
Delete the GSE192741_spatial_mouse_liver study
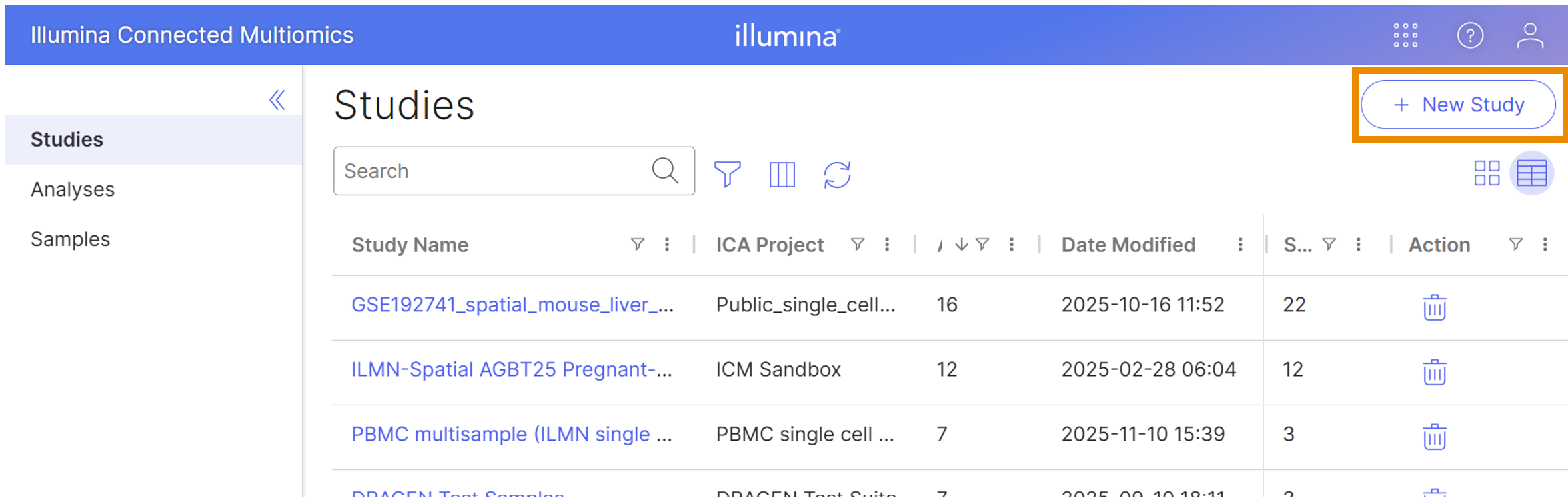click(1434, 307)
